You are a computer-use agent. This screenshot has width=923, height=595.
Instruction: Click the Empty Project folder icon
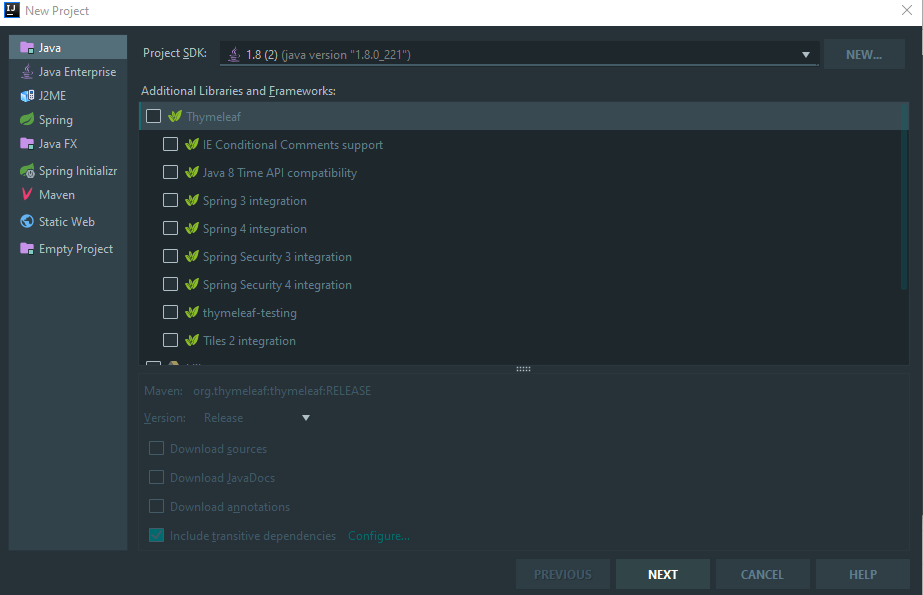point(27,248)
